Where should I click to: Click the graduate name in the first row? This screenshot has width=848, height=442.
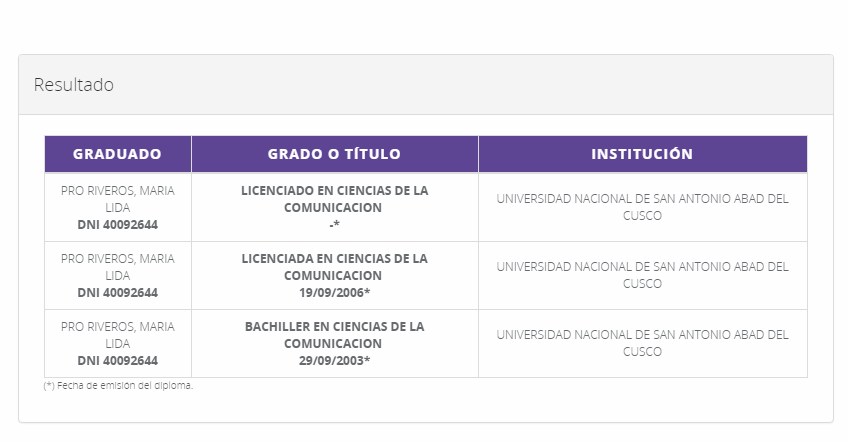(x=117, y=198)
